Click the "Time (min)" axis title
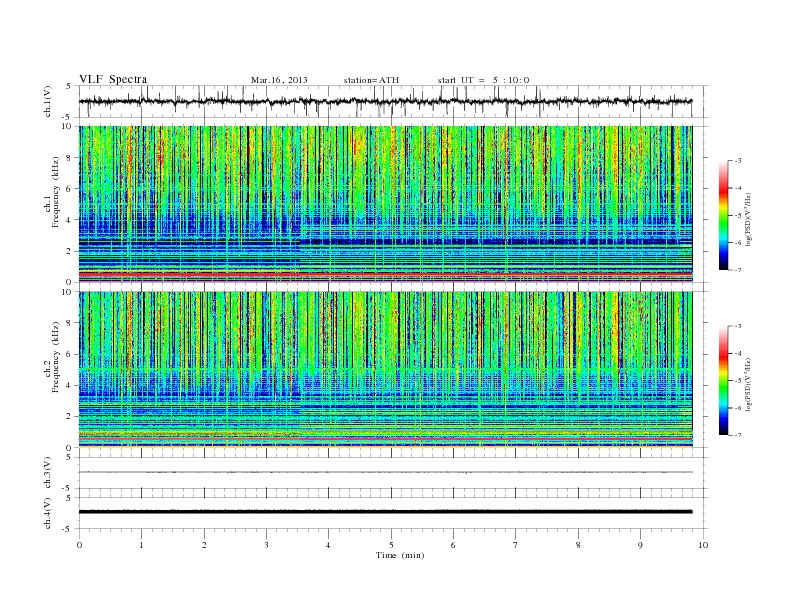This screenshot has width=792, height=612. [400, 555]
